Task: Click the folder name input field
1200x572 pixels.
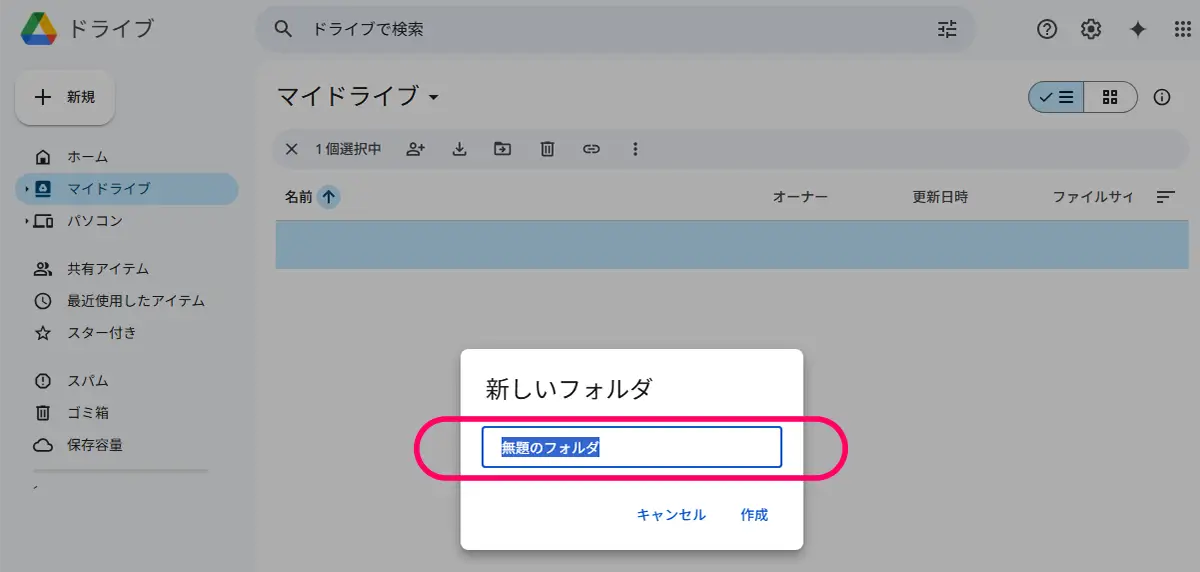Action: [x=631, y=447]
